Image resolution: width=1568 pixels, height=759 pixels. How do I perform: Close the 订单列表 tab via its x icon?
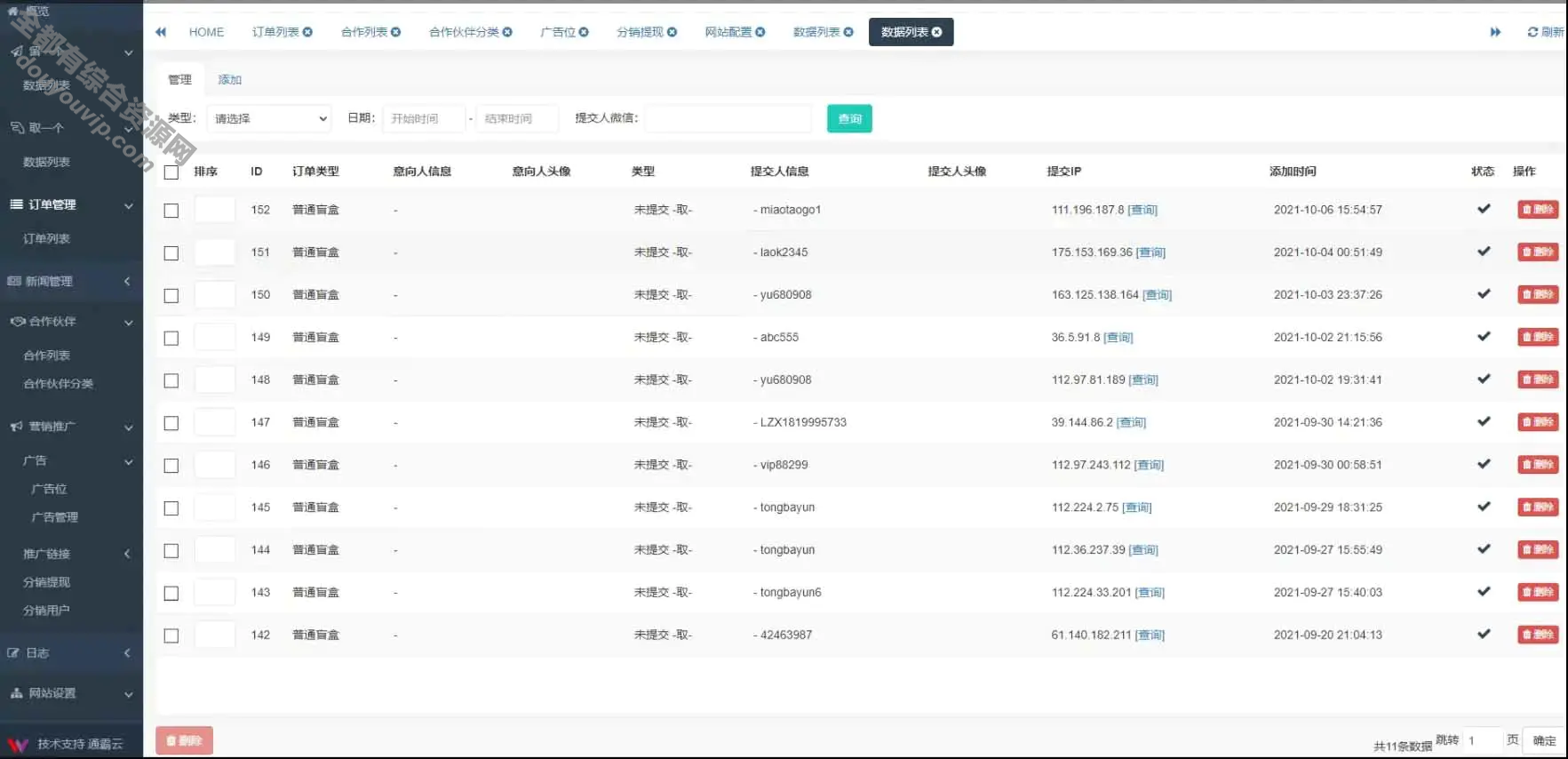307,32
